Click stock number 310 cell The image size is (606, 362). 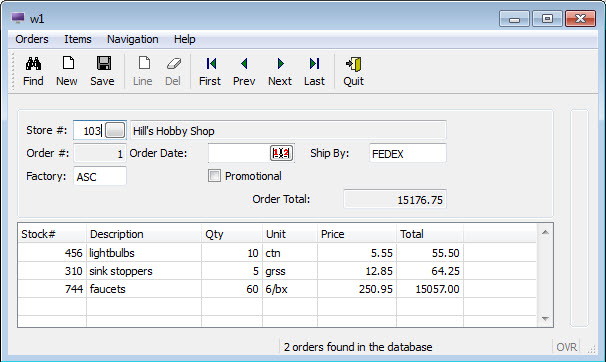tap(52, 271)
